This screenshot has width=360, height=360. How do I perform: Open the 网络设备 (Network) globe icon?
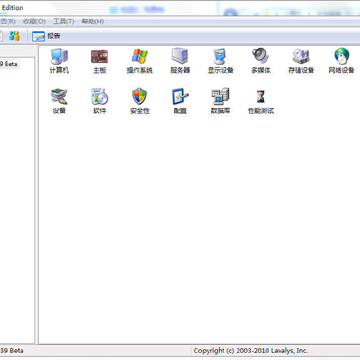[341, 56]
